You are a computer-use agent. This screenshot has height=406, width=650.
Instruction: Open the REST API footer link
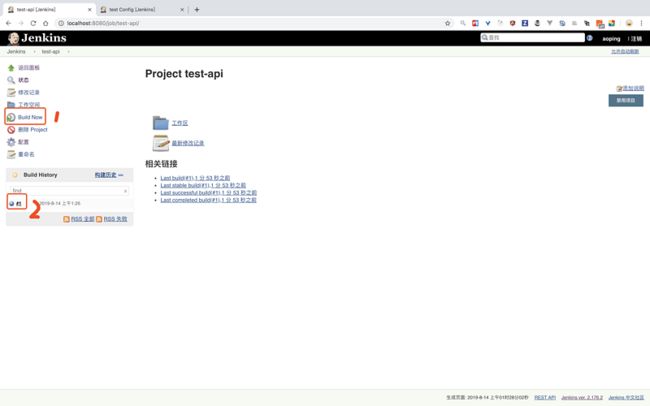click(545, 397)
